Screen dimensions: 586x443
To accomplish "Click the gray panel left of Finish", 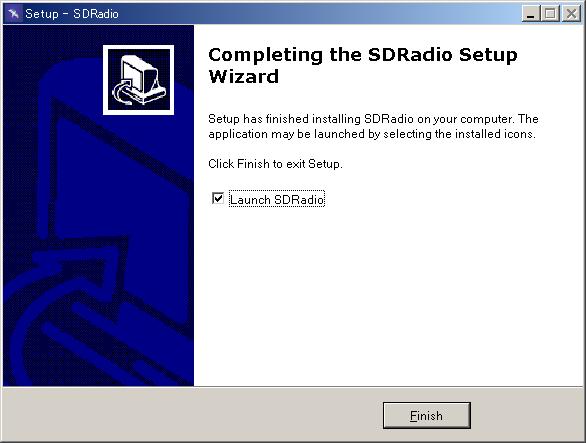I will click(x=191, y=415).
